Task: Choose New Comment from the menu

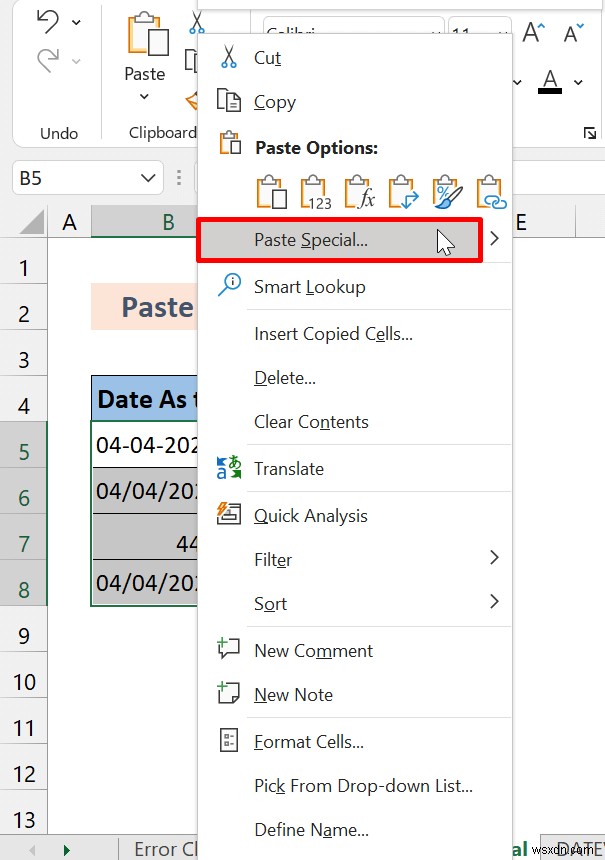Action: click(355, 650)
